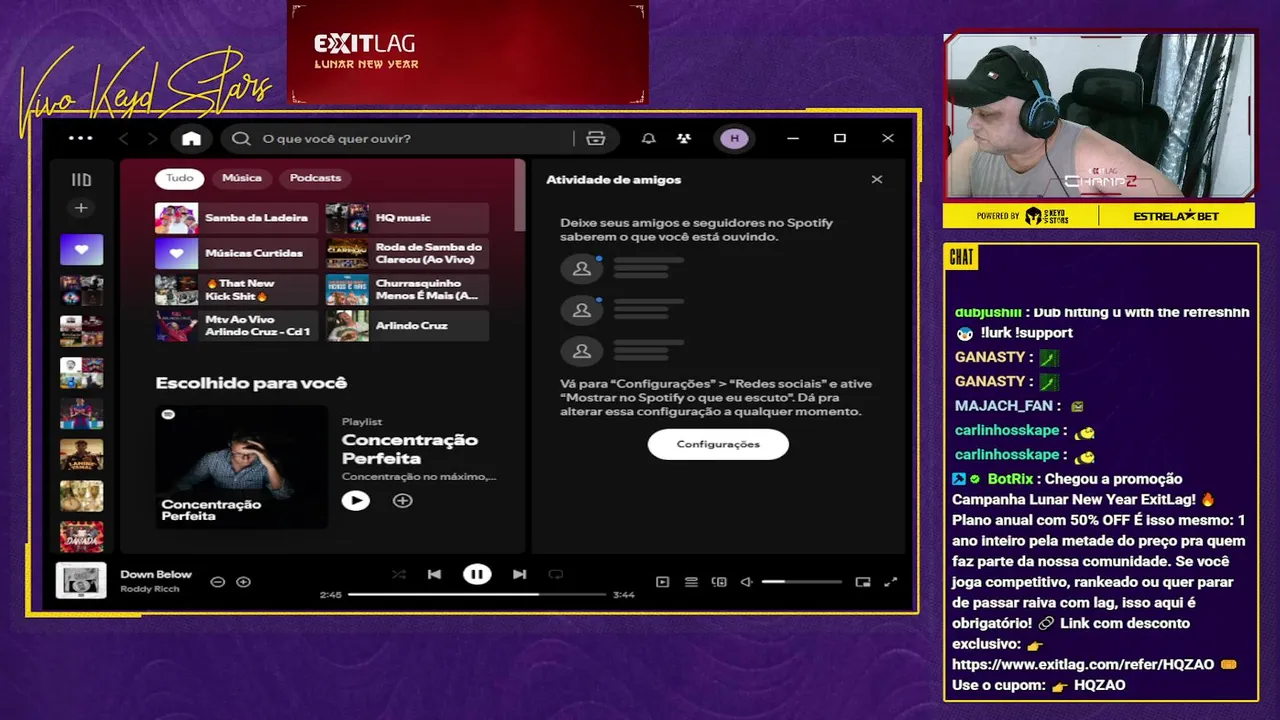
Task: Click BotRix name in chat
Action: point(1010,479)
